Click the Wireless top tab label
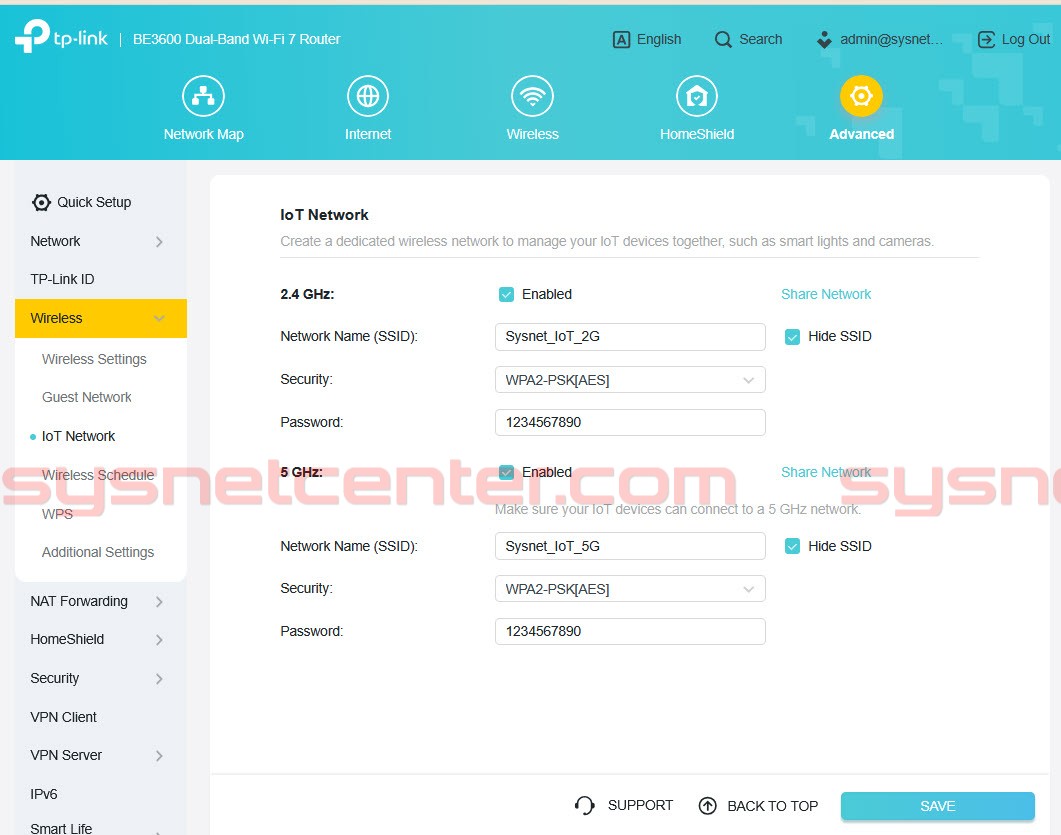Viewport: 1061px width, 835px height. click(x=533, y=134)
